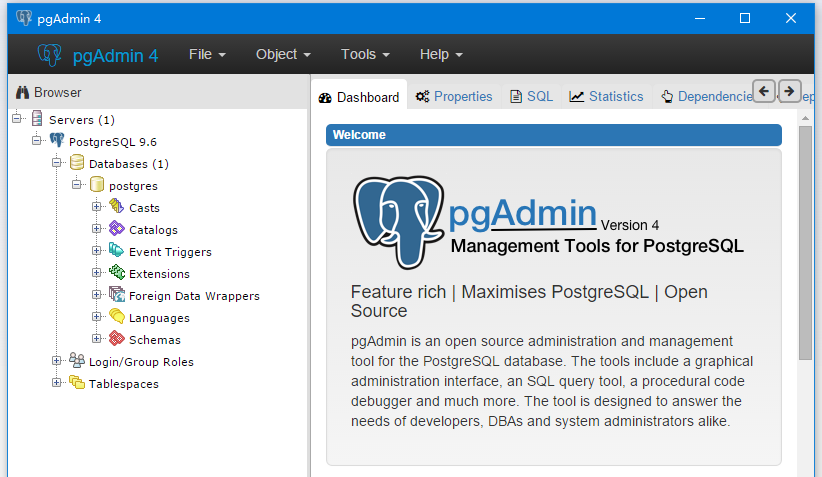Switch to the SQL tab
Viewport: 822px width, 477px height.
point(532,96)
